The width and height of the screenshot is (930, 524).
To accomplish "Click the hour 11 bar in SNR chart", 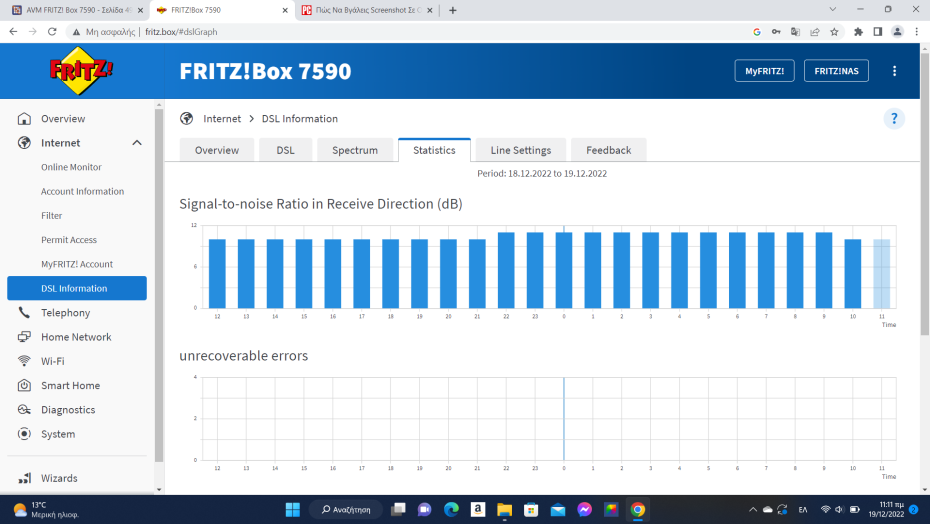I will pyautogui.click(x=881, y=274).
